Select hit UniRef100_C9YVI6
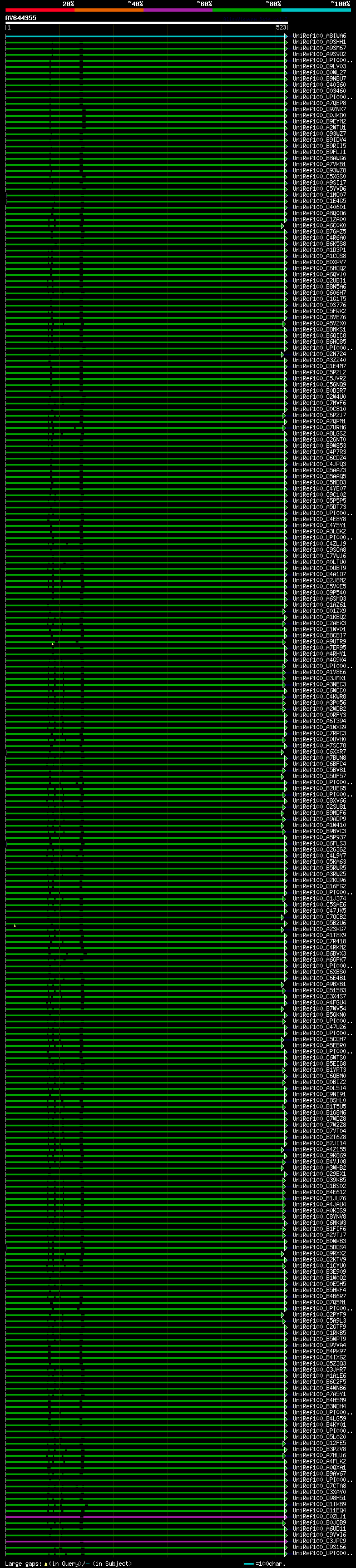Image resolution: width=356 pixels, height=1568 pixels. [x=319, y=1535]
